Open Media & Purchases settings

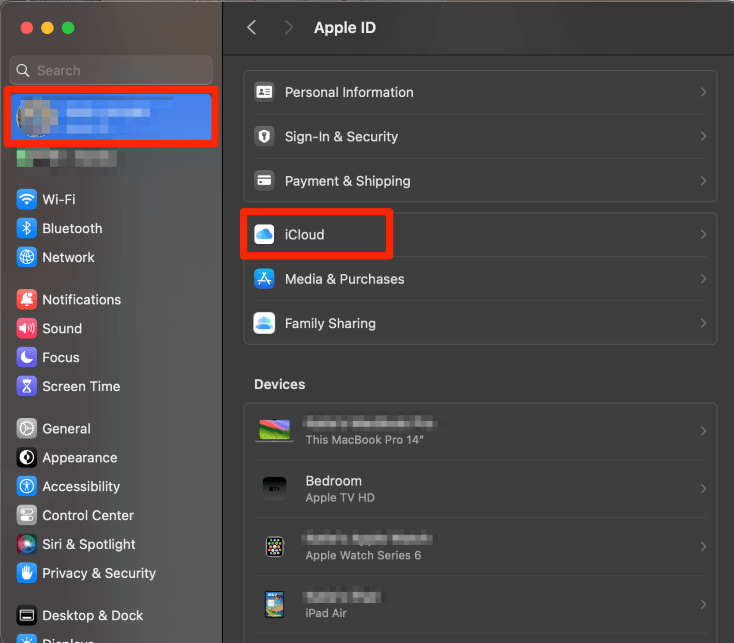[344, 279]
